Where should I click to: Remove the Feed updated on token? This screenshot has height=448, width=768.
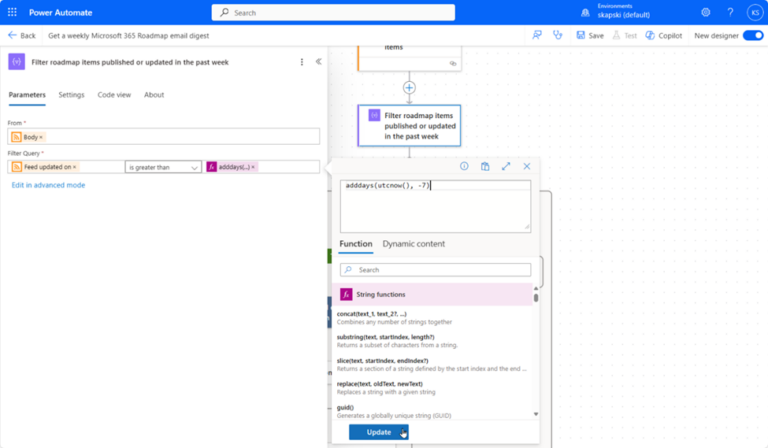point(74,167)
